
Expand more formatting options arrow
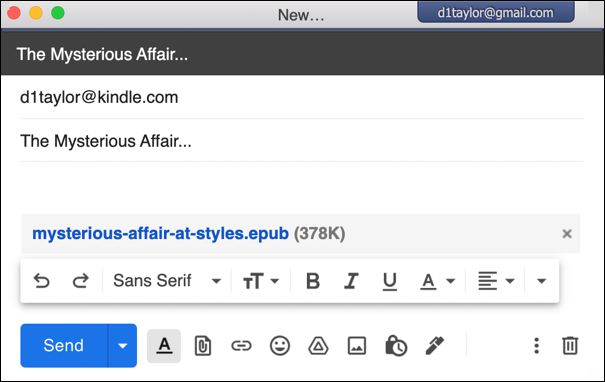[541, 281]
